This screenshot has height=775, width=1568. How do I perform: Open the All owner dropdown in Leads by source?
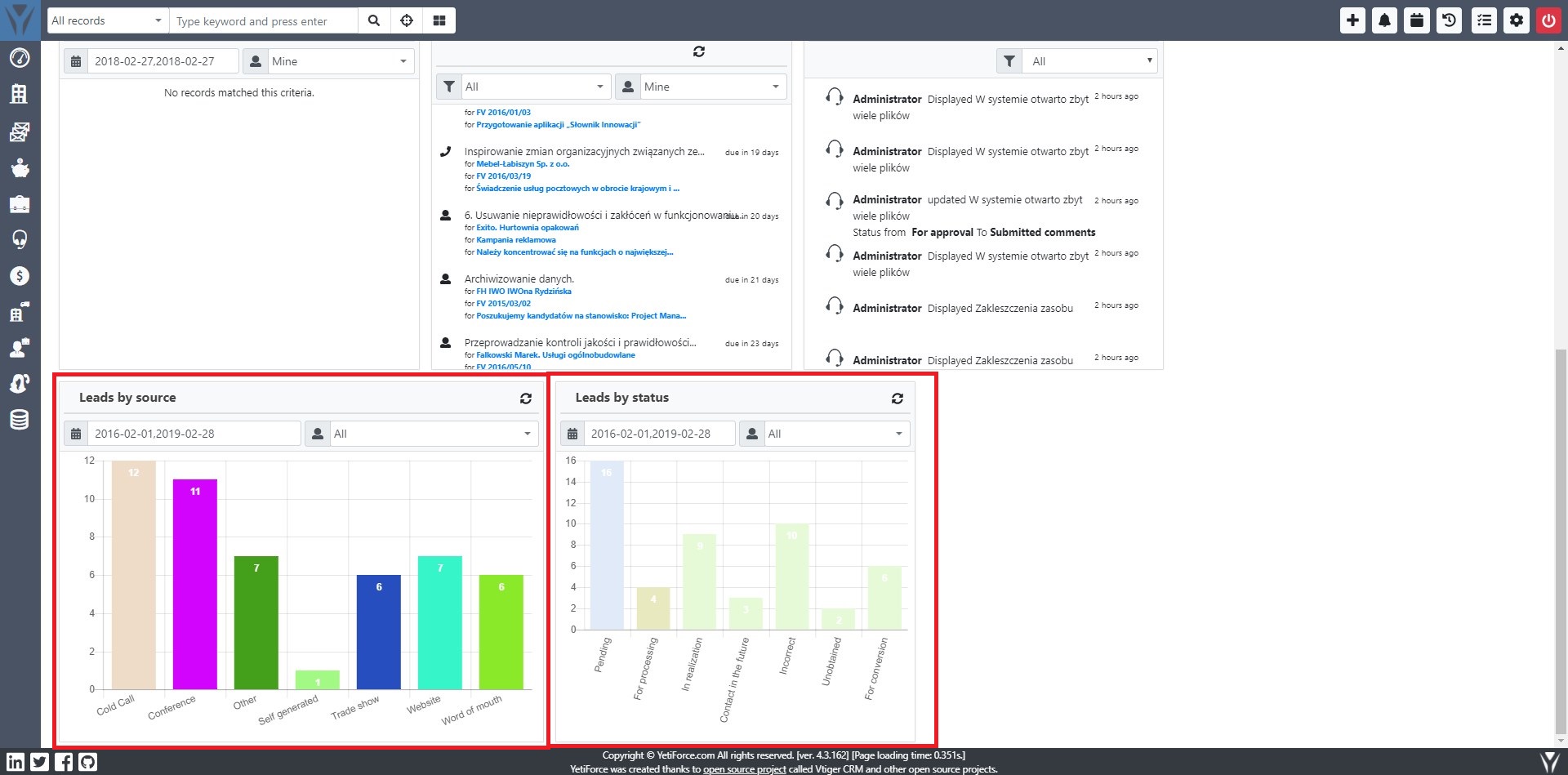[434, 434]
